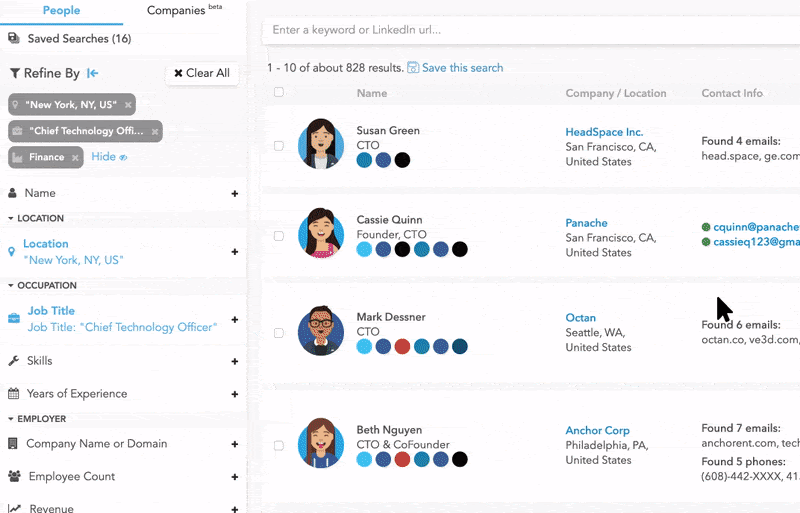
Task: Click the wrench icon beside the Skills filter
Action: 14,361
